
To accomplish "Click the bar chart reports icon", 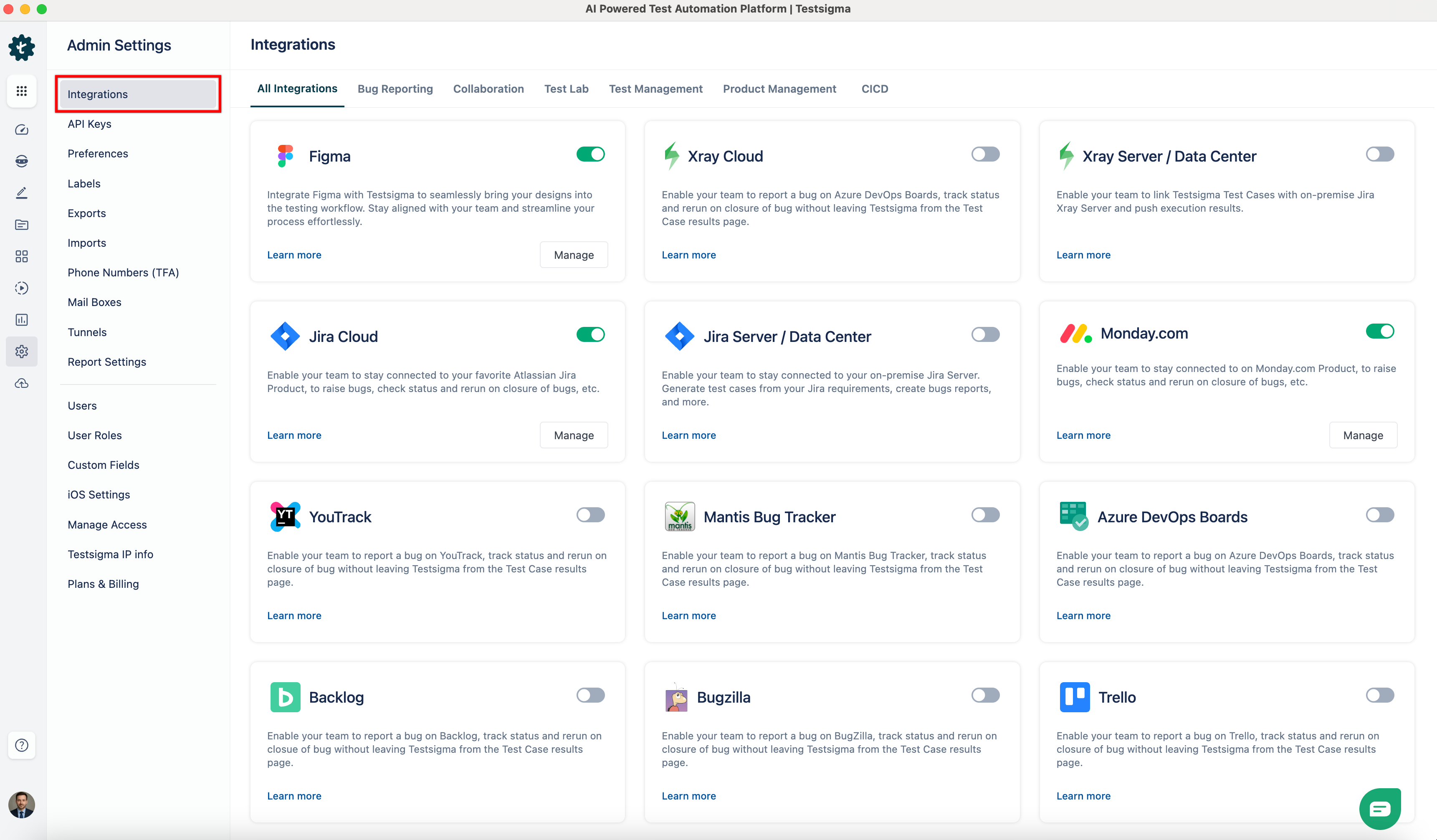I will tap(21, 320).
